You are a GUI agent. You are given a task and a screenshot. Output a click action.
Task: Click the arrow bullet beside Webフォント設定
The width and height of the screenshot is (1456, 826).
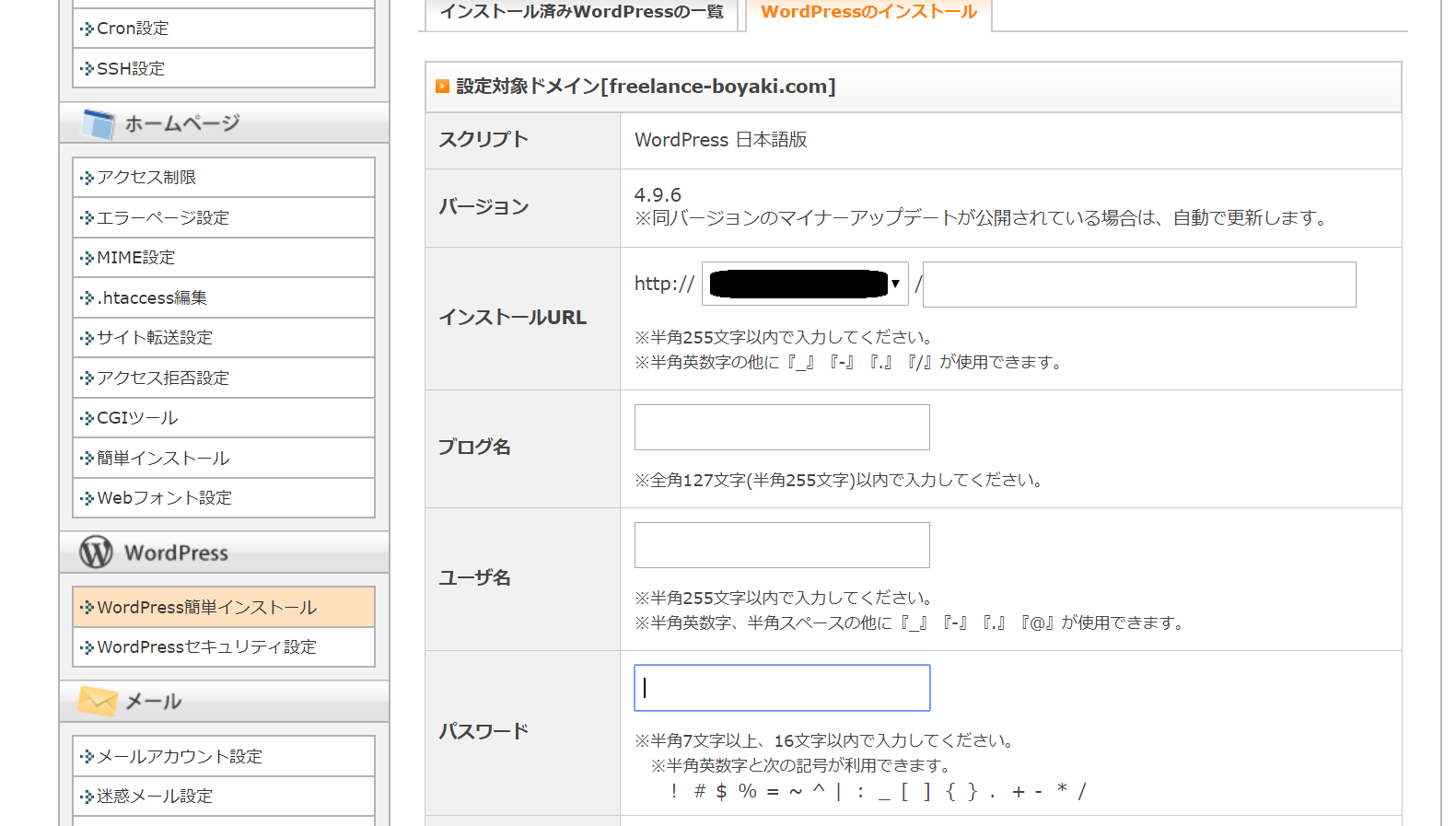coord(87,498)
